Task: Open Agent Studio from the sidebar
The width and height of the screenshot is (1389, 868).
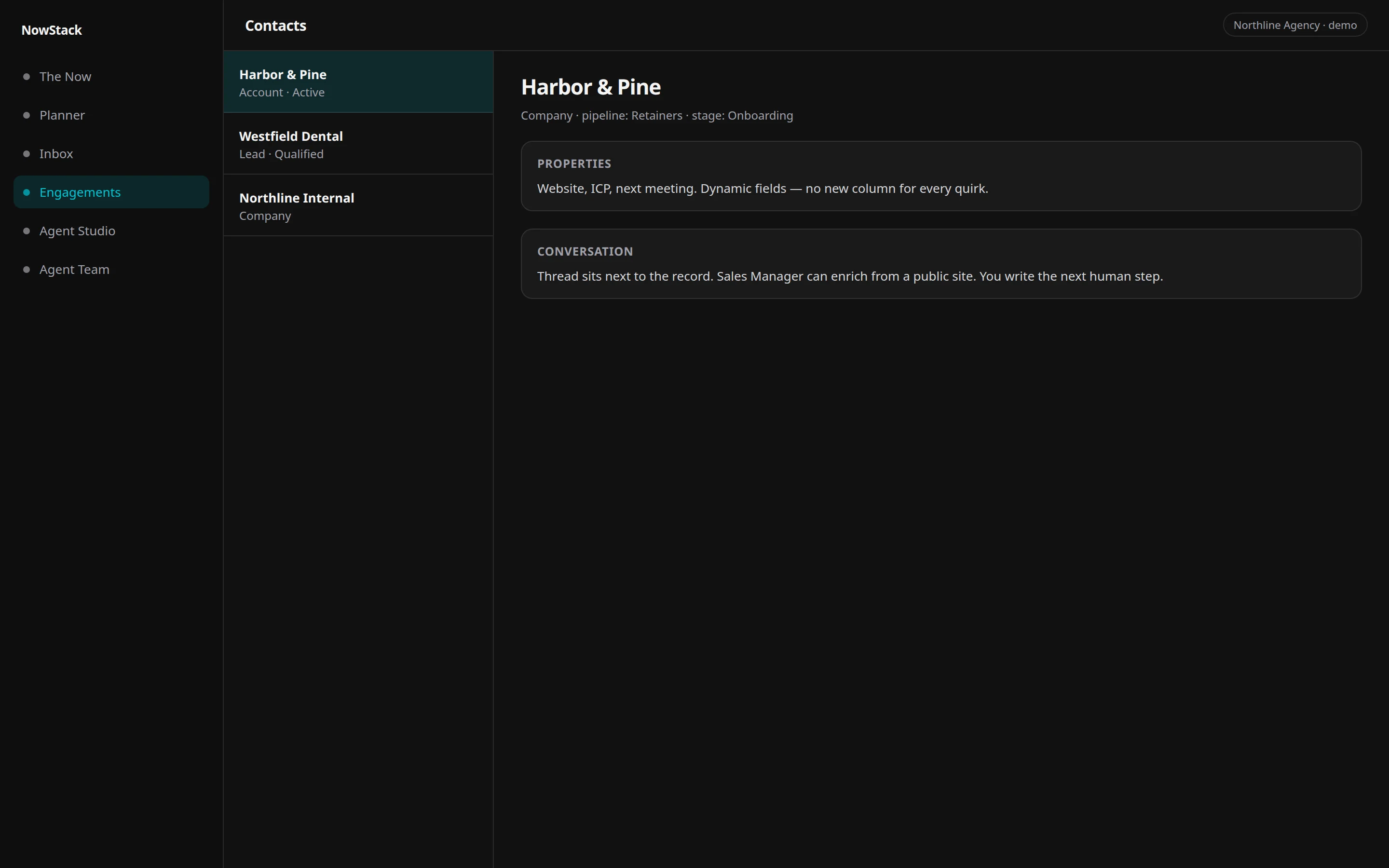Action: (x=111, y=230)
